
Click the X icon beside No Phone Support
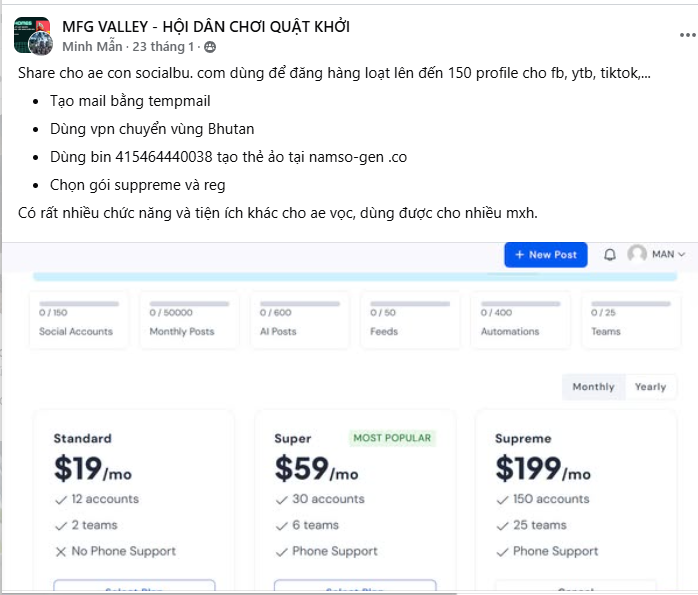pos(61,551)
